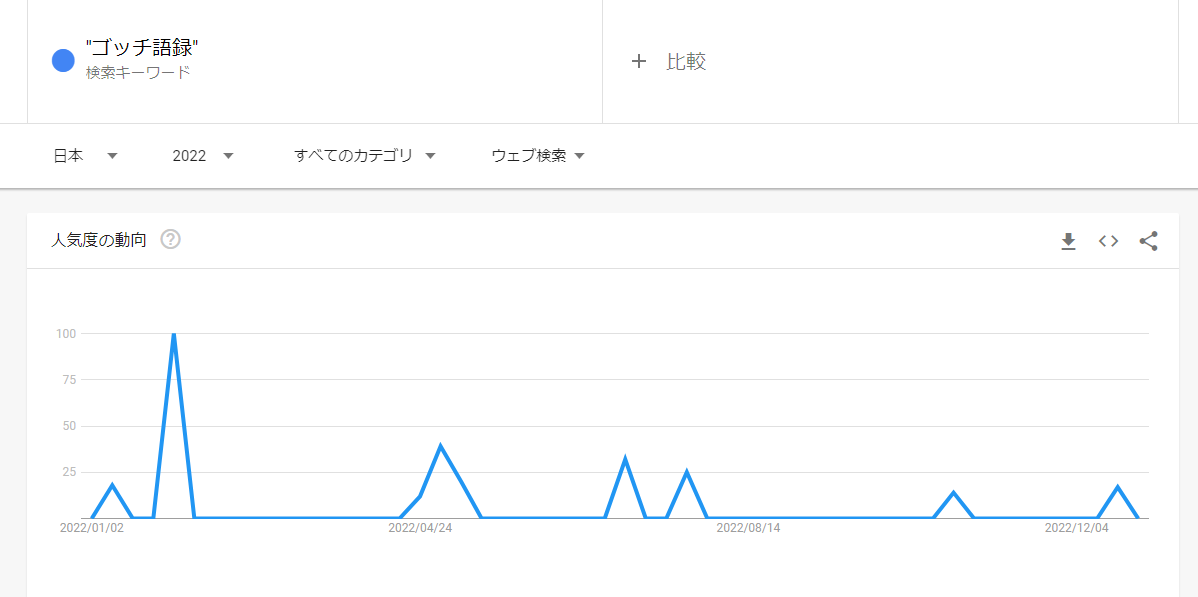
Task: Click the 2022/12/04 axis date label
Action: [x=1077, y=527]
